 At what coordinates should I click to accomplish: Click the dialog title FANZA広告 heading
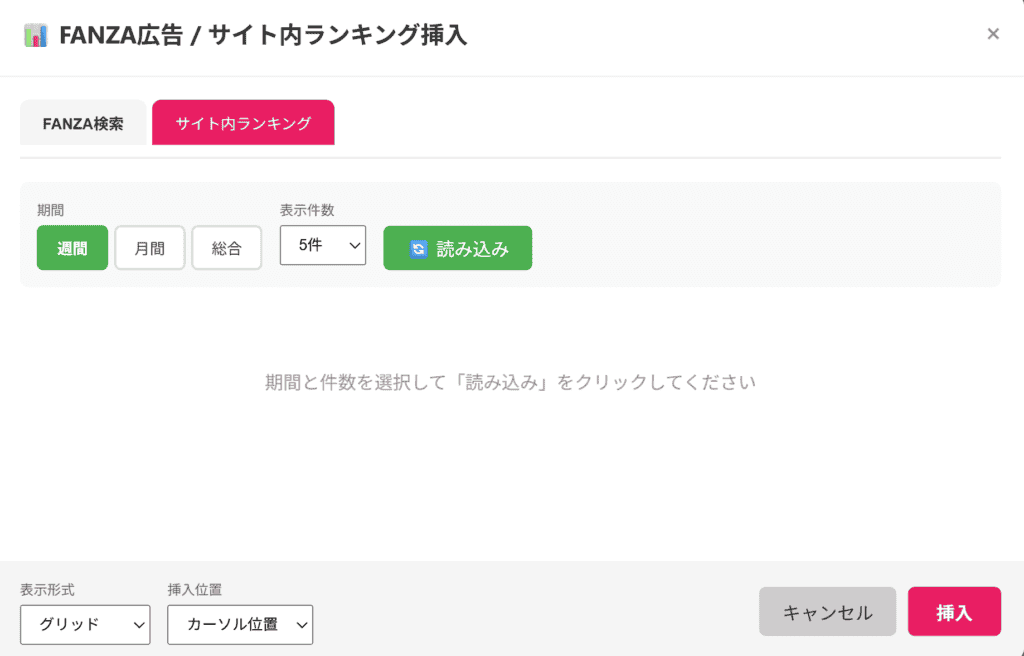(263, 36)
